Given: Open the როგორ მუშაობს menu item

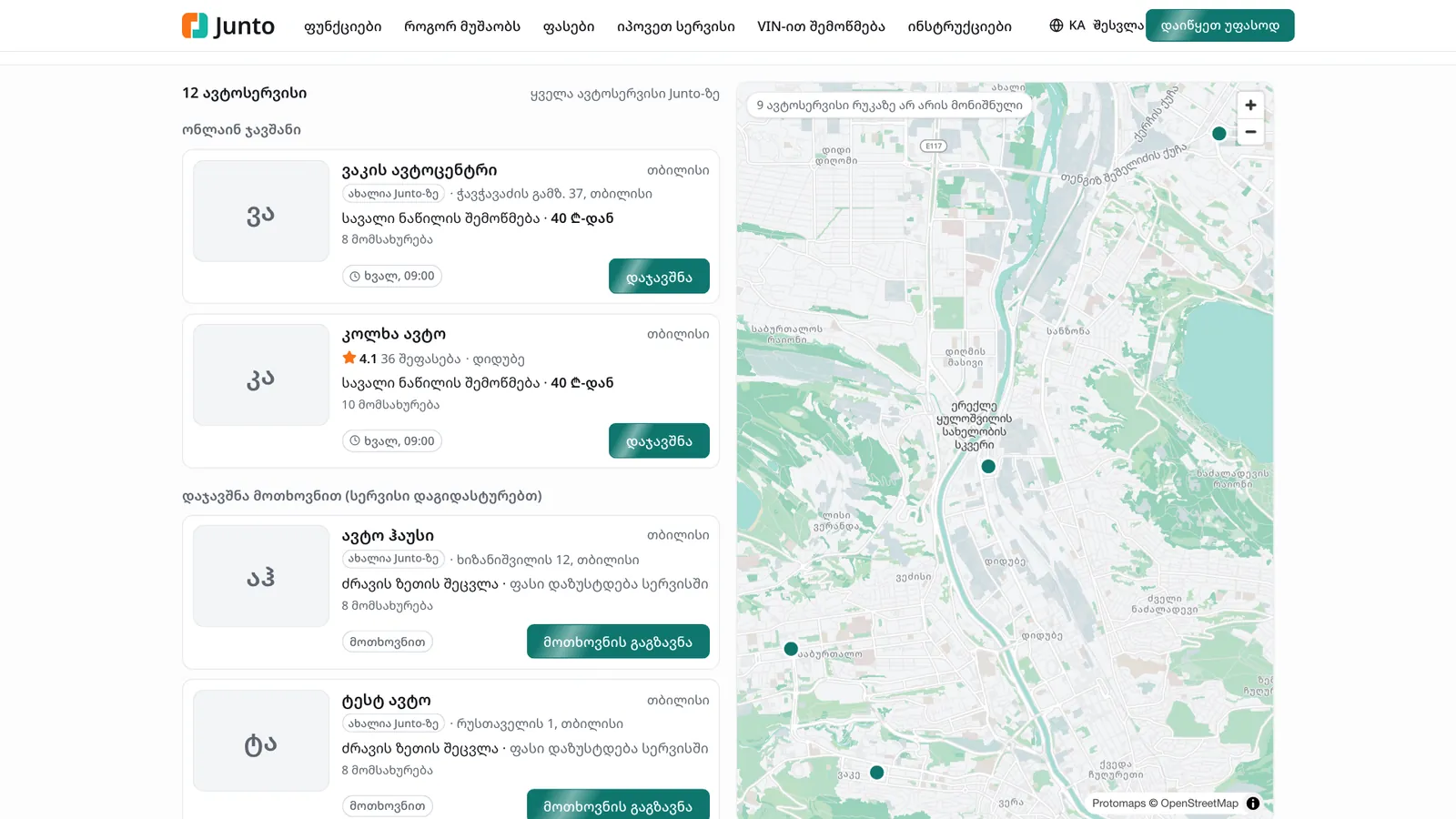Looking at the screenshot, I should 462,26.
